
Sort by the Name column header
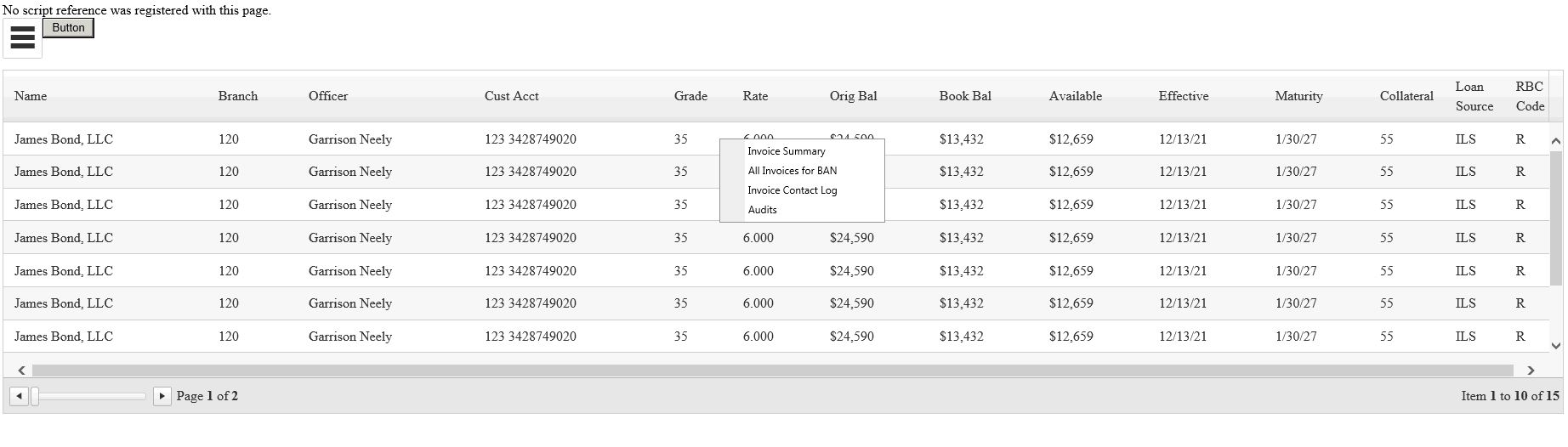pos(31,96)
